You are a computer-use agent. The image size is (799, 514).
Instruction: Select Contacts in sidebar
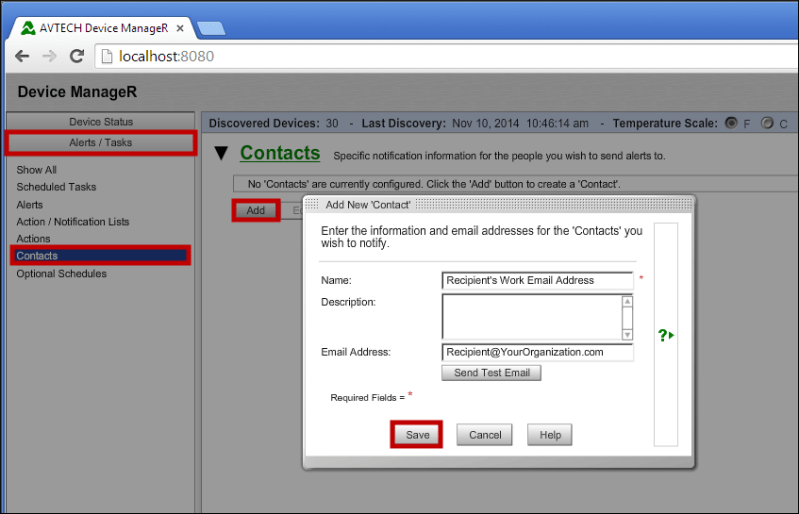pyautogui.click(x=100, y=255)
